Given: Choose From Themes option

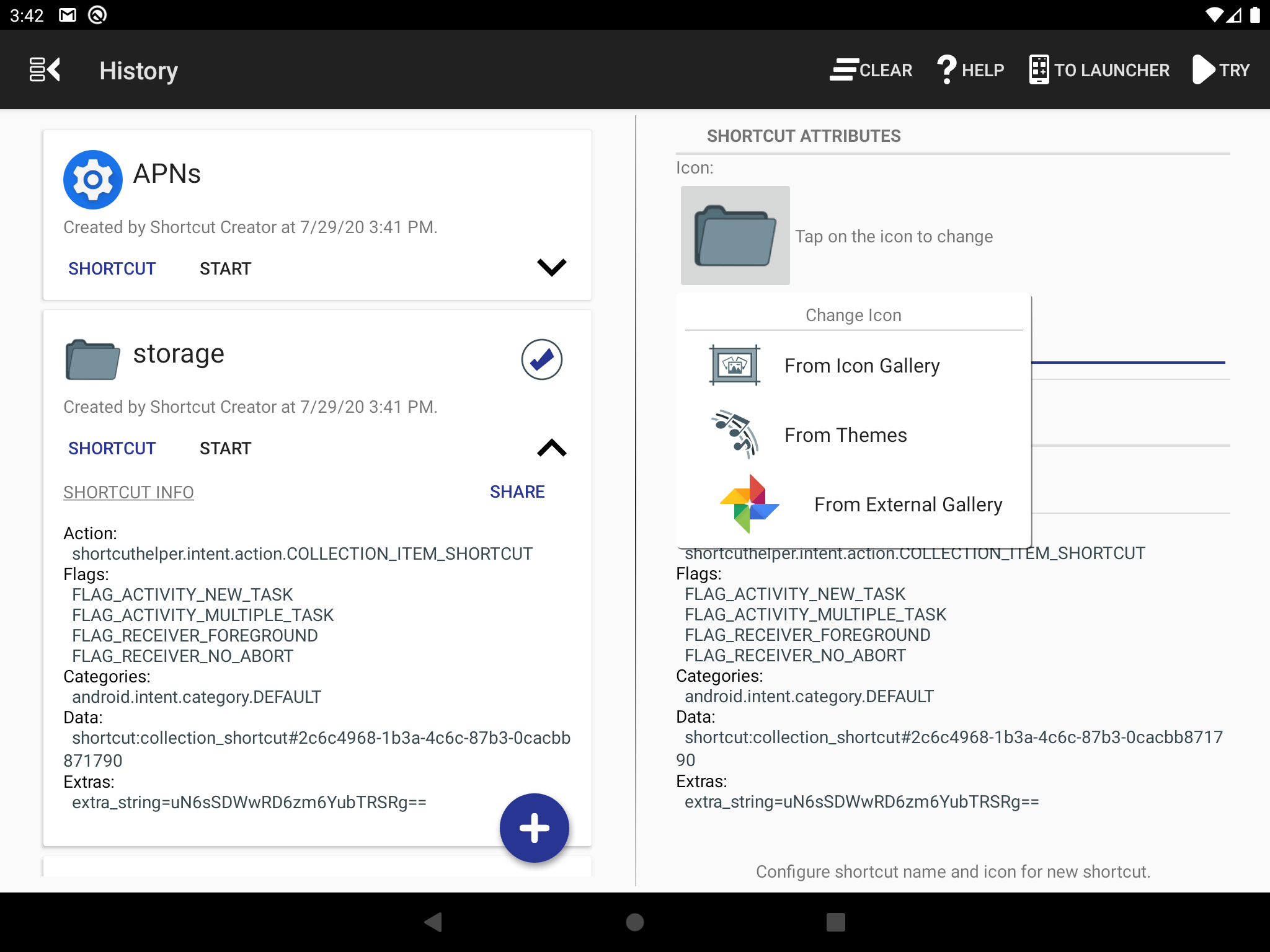Looking at the screenshot, I should tap(853, 435).
